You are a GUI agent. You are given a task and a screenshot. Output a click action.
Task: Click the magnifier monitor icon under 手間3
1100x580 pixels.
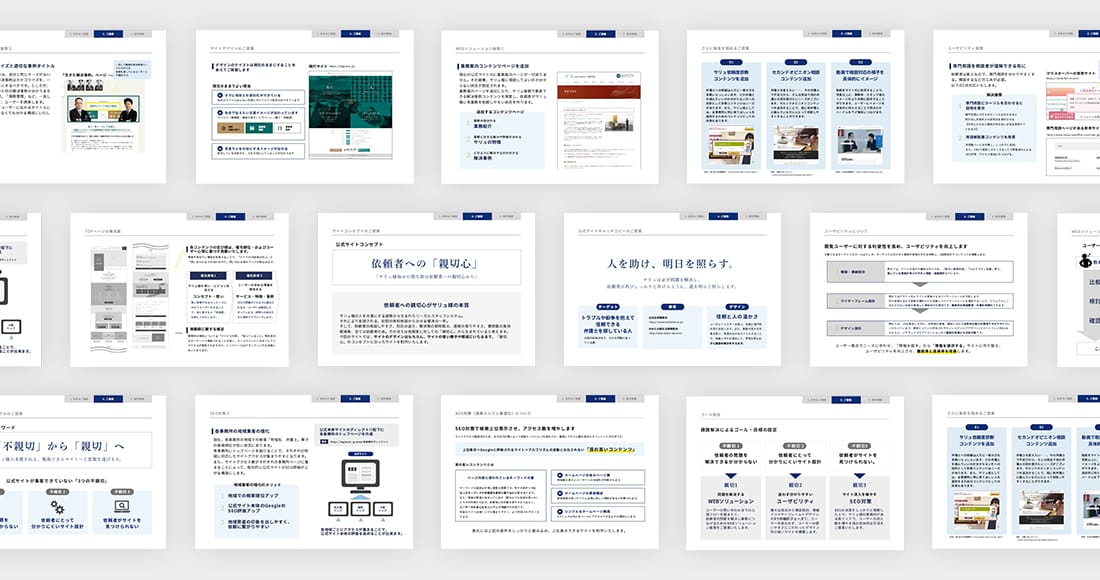pos(122,506)
